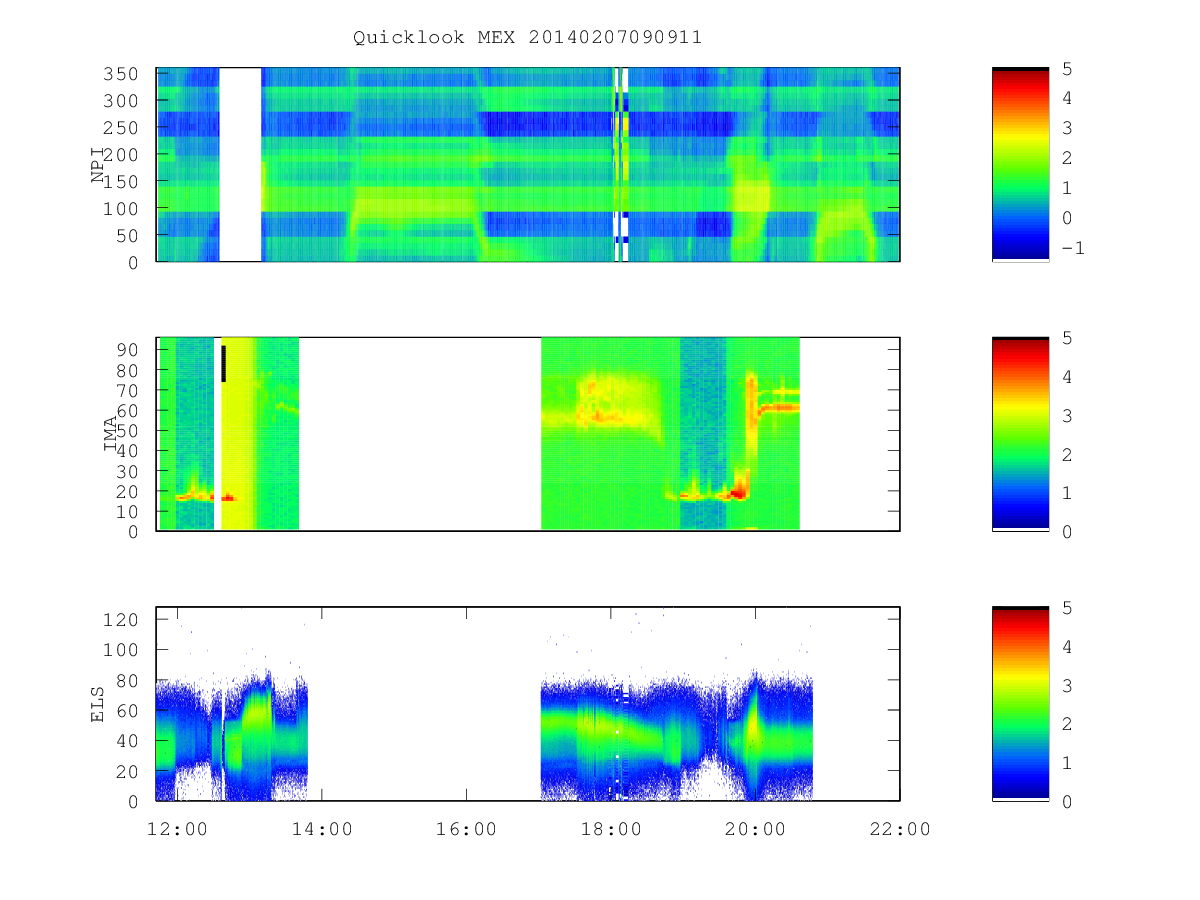Click the NPI spectrogram panel
Viewport: 1200px width, 900px height.
click(528, 165)
